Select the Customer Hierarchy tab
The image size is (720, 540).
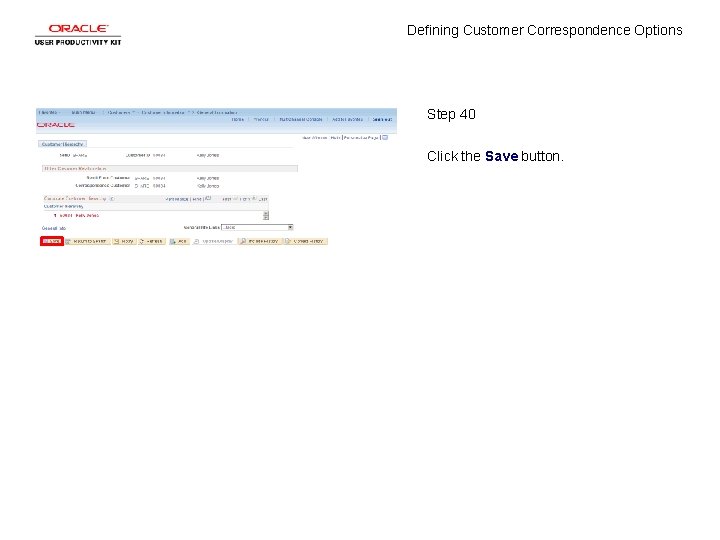click(62, 144)
